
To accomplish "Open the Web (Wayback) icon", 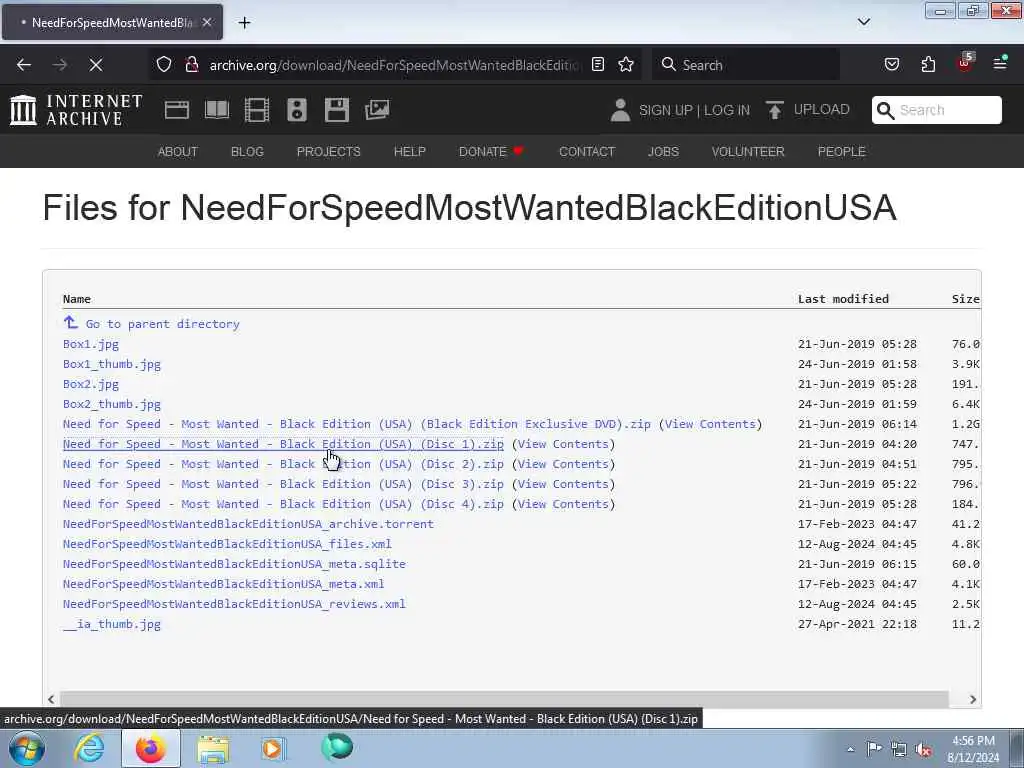I will pos(176,110).
